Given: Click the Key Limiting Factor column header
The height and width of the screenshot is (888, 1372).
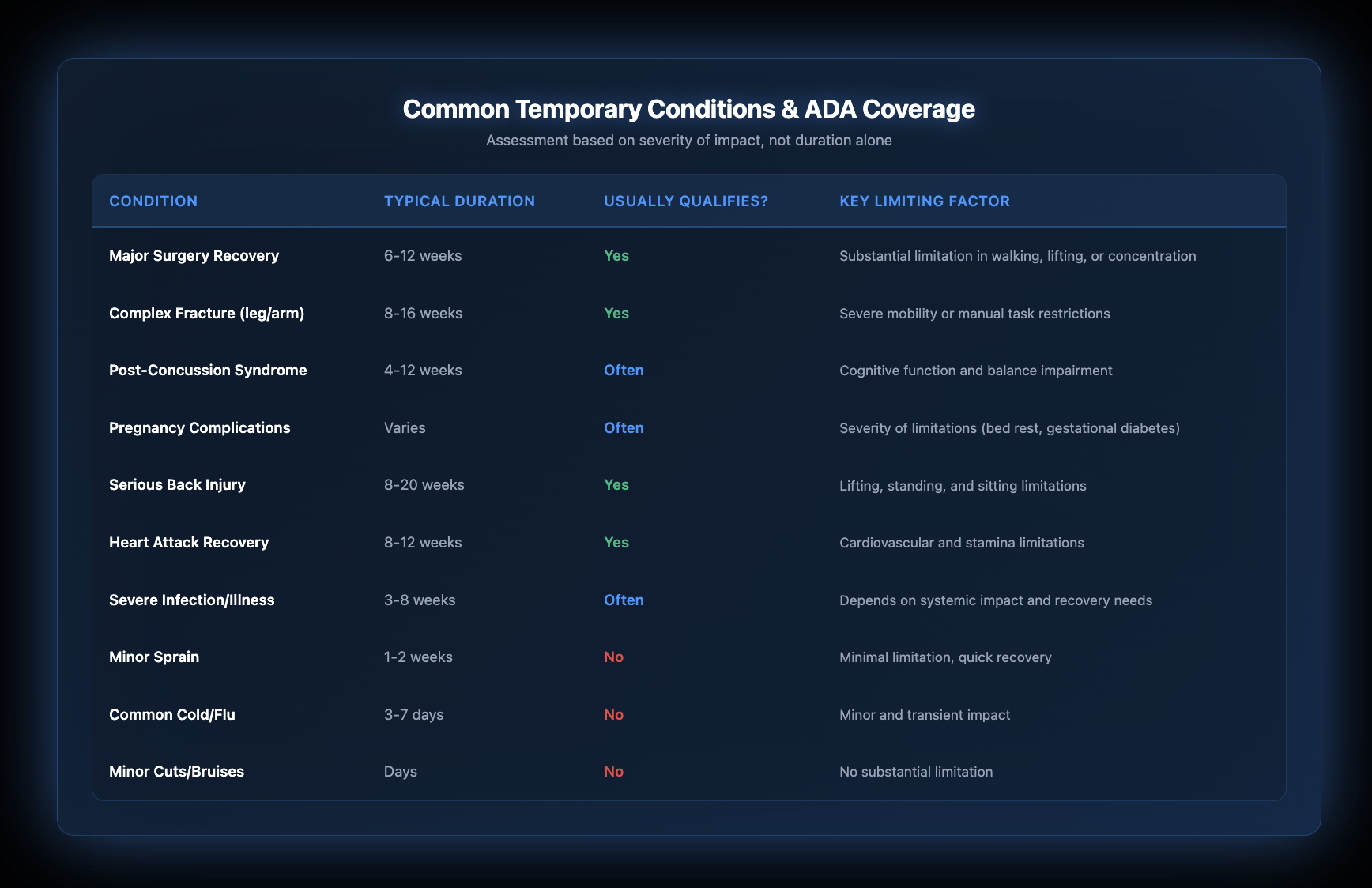Looking at the screenshot, I should pos(924,201).
